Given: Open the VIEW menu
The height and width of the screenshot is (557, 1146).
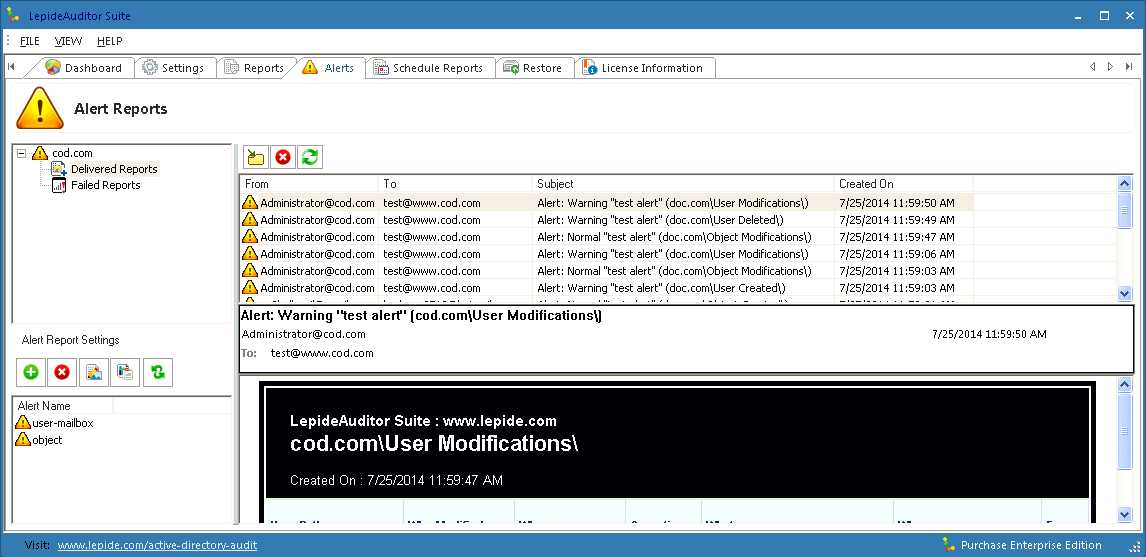Looking at the screenshot, I should [68, 41].
